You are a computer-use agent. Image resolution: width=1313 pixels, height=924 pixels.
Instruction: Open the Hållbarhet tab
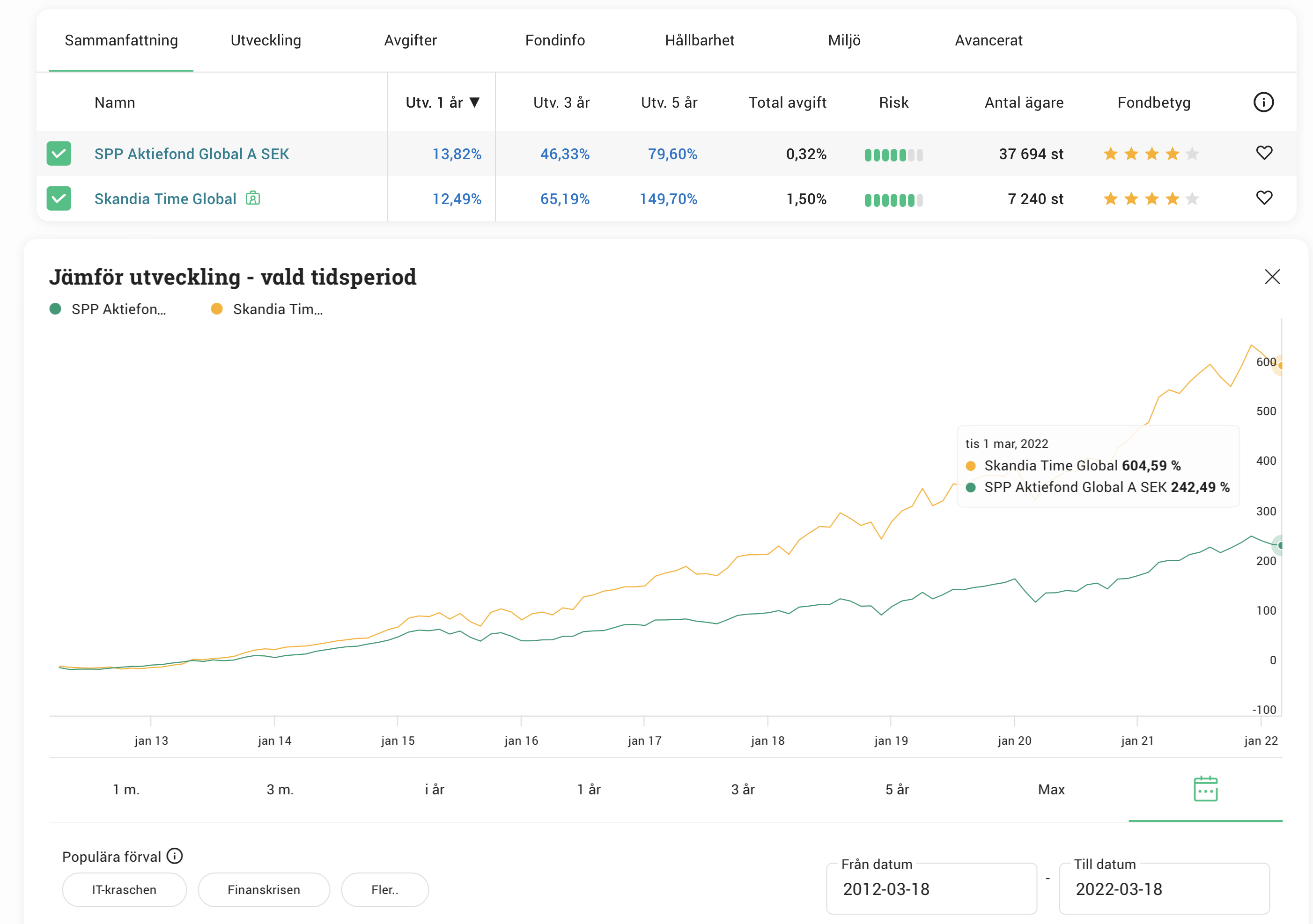point(699,41)
